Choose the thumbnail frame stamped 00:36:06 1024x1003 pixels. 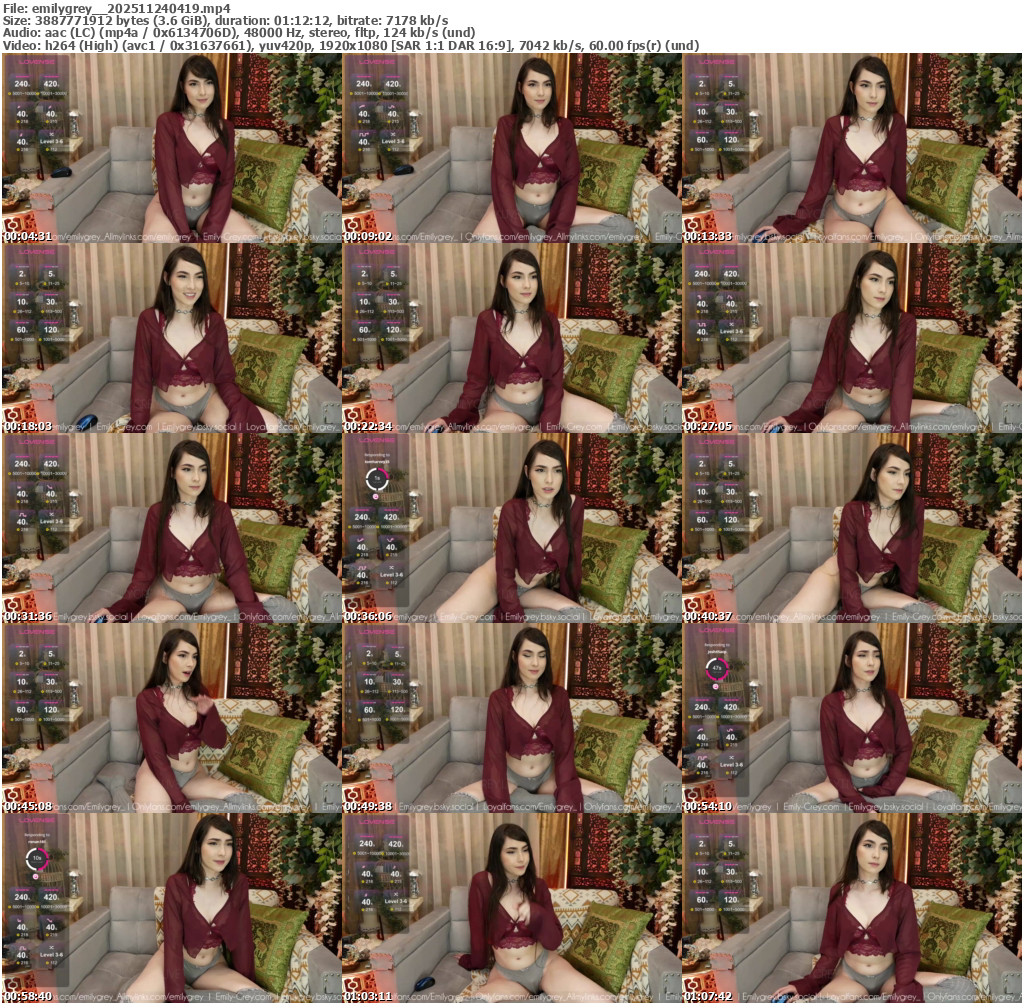click(512, 528)
